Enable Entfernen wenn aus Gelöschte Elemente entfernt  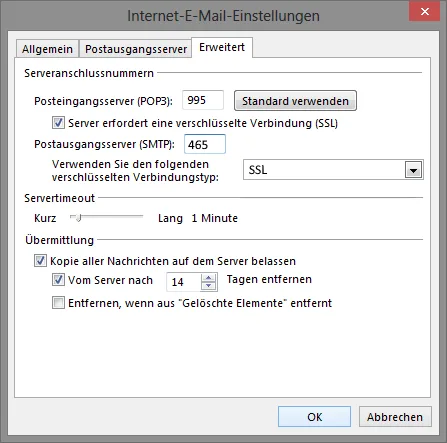58,303
